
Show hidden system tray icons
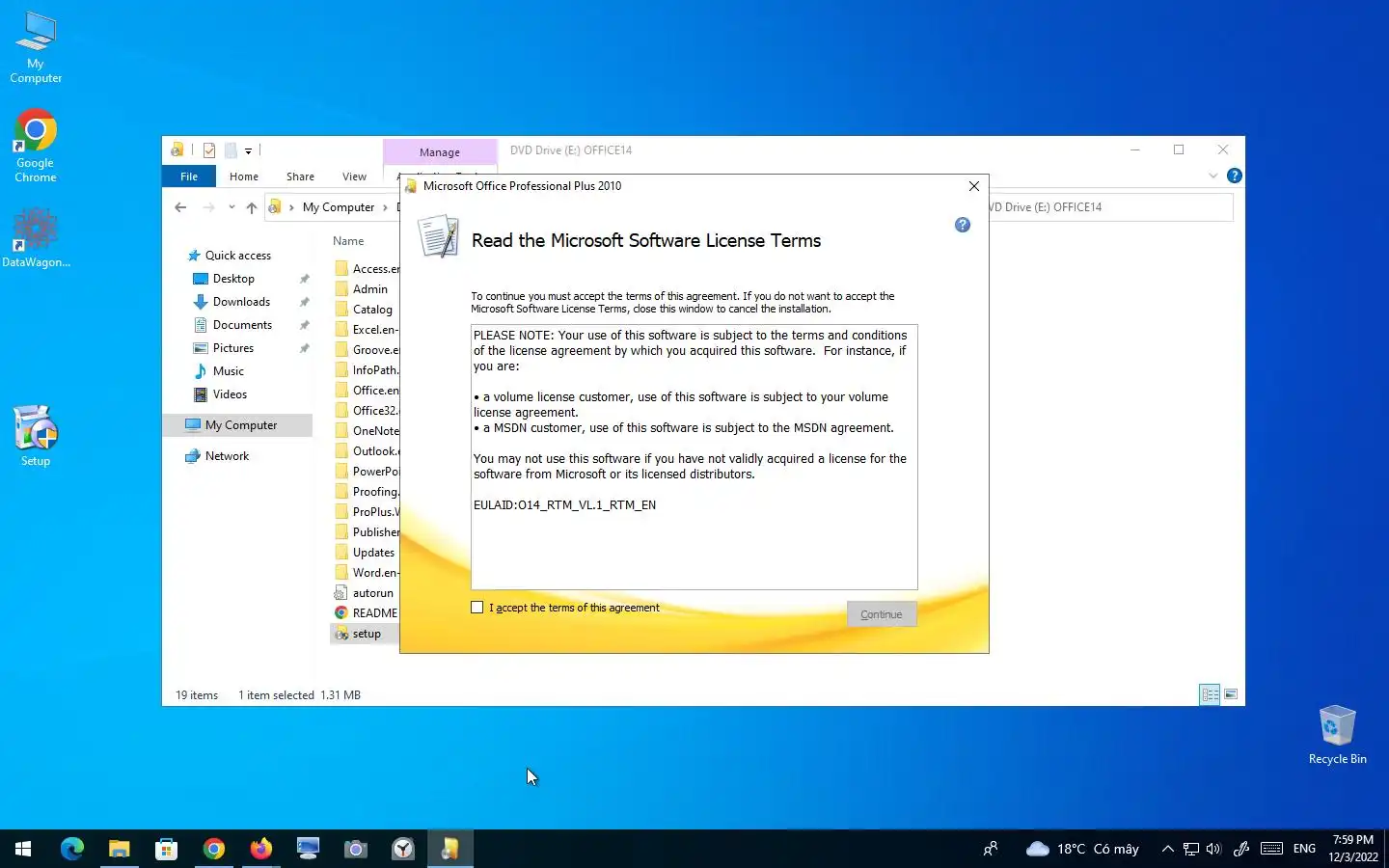tap(1167, 849)
